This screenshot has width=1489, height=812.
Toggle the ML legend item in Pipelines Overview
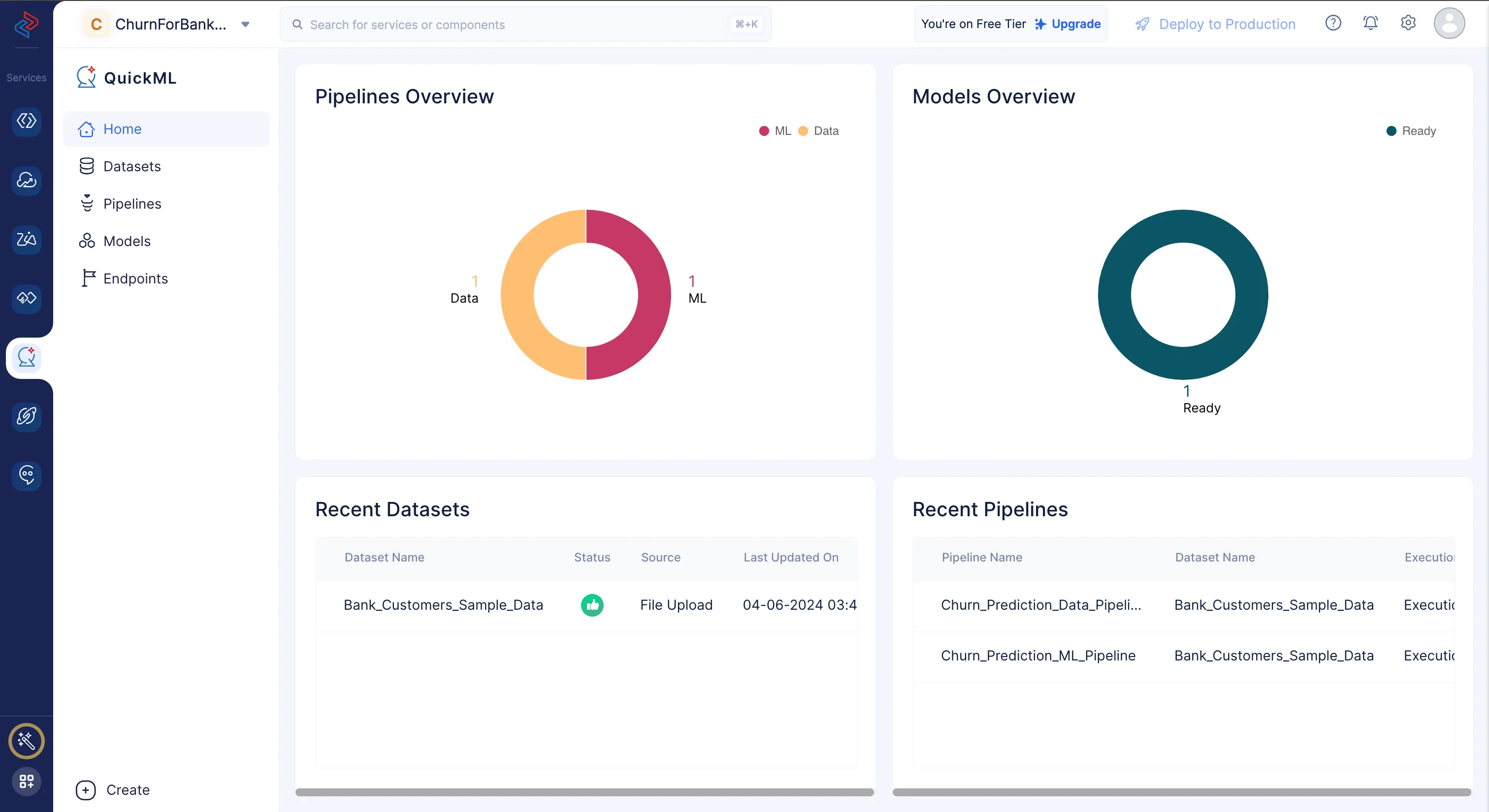pyautogui.click(x=775, y=131)
